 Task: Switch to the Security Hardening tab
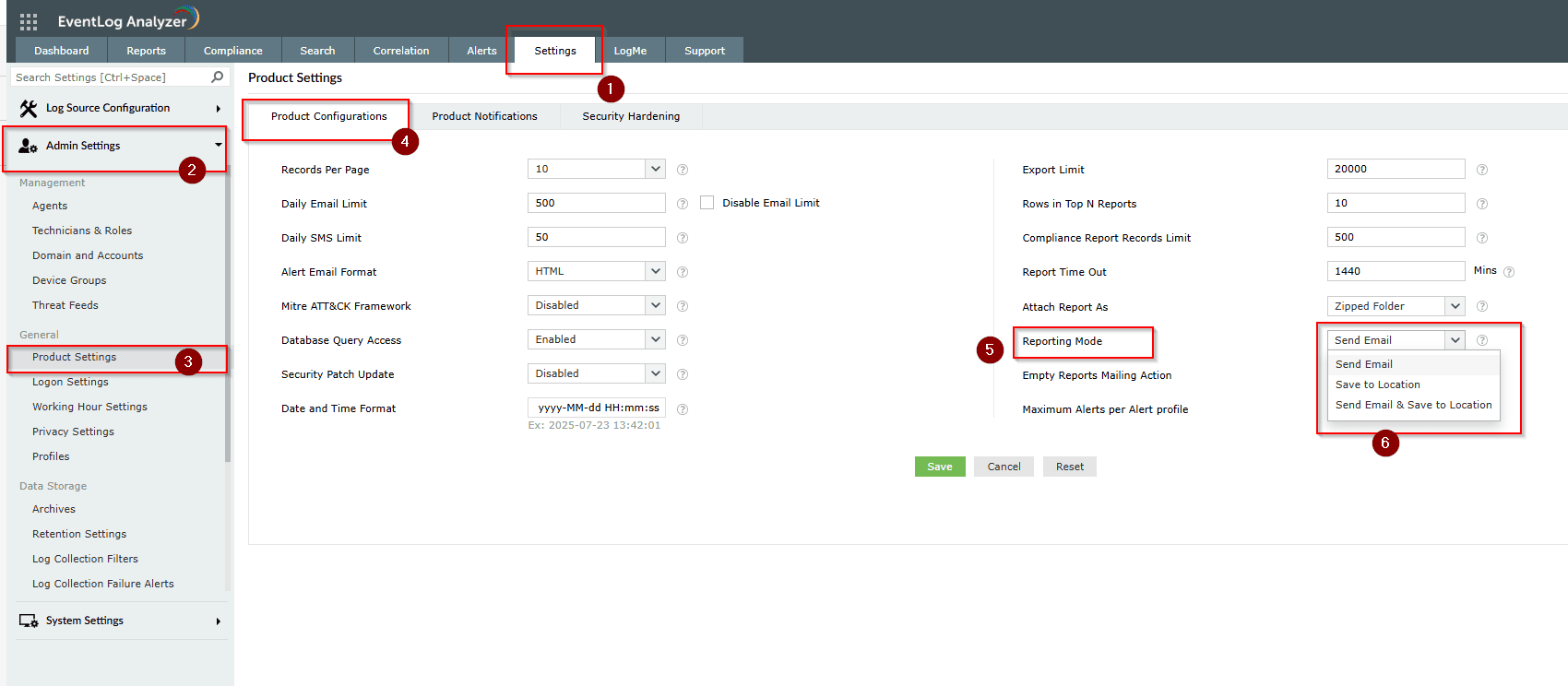pyautogui.click(x=631, y=116)
